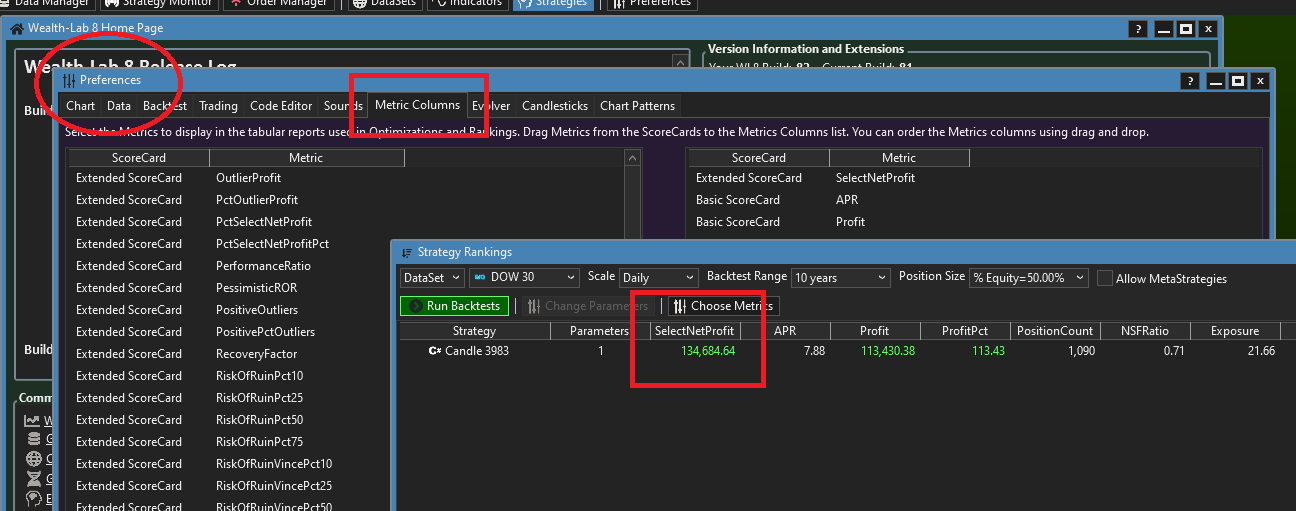Click the Run Backtests button
This screenshot has width=1296, height=511.
coord(455,306)
